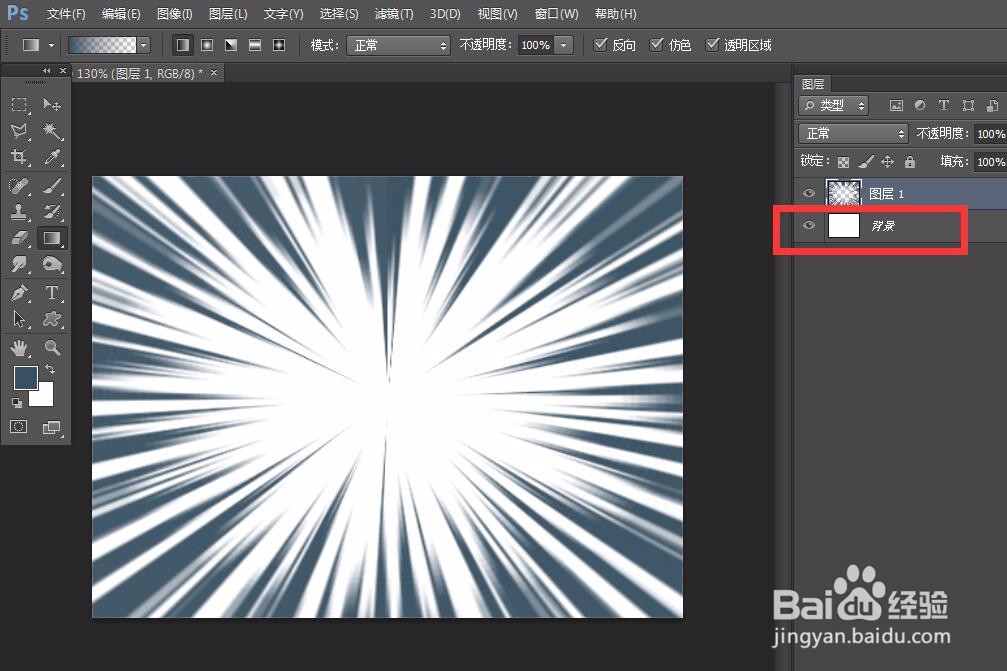
Task: Select the Spot Healing Brush tool
Action: [x=19, y=186]
